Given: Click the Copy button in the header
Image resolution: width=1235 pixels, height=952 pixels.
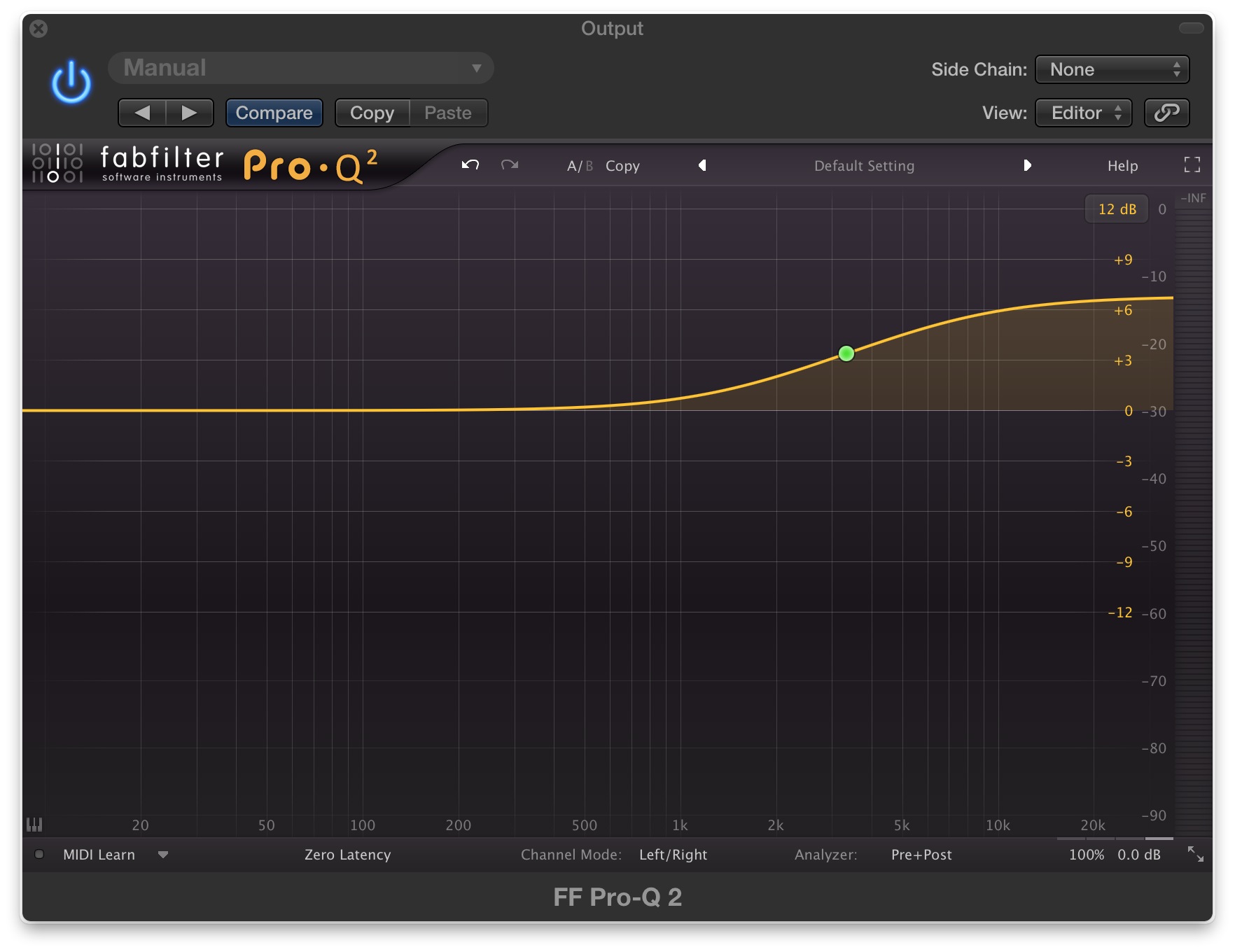Looking at the screenshot, I should (372, 113).
